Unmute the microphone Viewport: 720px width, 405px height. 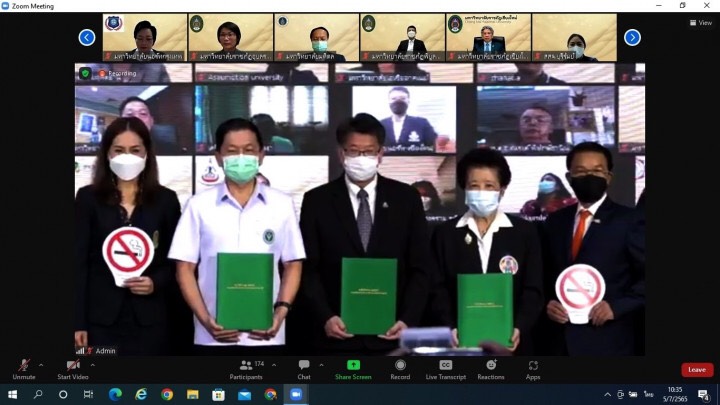(24, 368)
